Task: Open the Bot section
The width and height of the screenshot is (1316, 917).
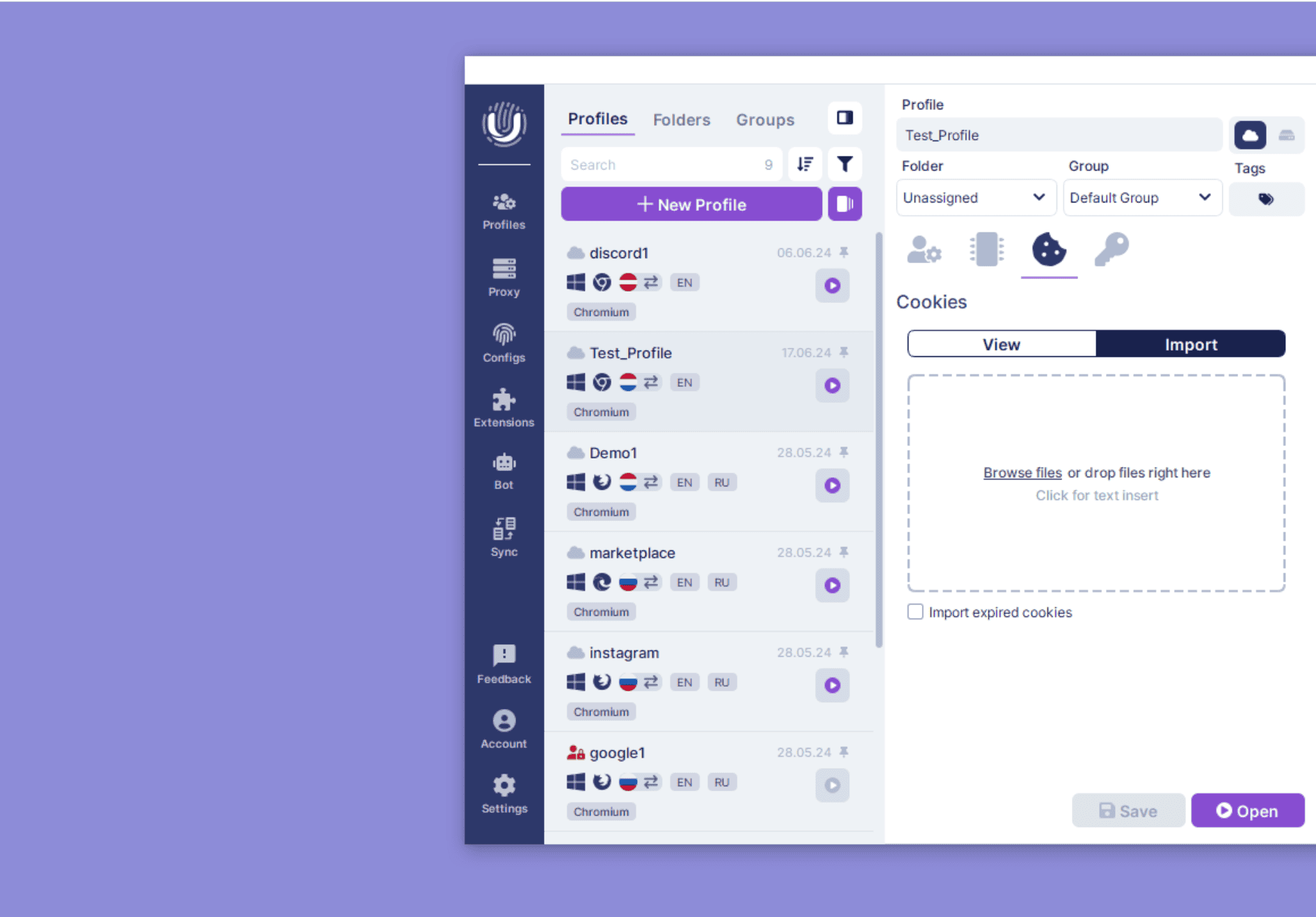Action: [504, 472]
